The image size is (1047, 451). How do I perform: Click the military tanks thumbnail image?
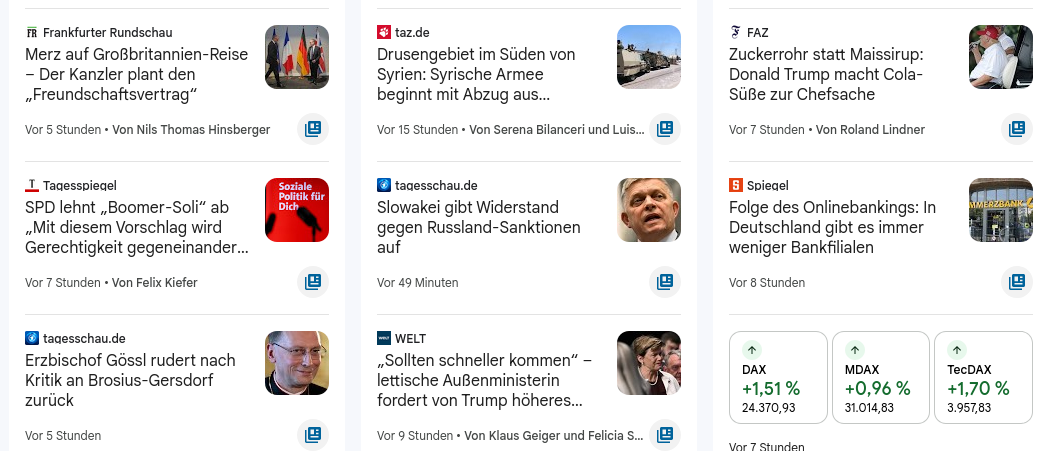649,57
